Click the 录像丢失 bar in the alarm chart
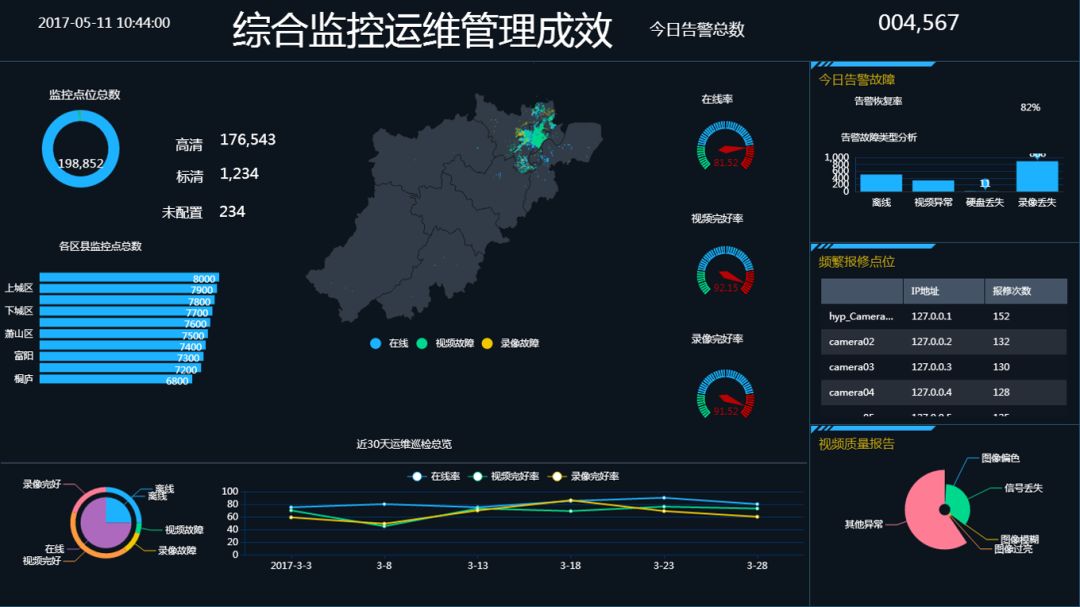 [x=1037, y=176]
